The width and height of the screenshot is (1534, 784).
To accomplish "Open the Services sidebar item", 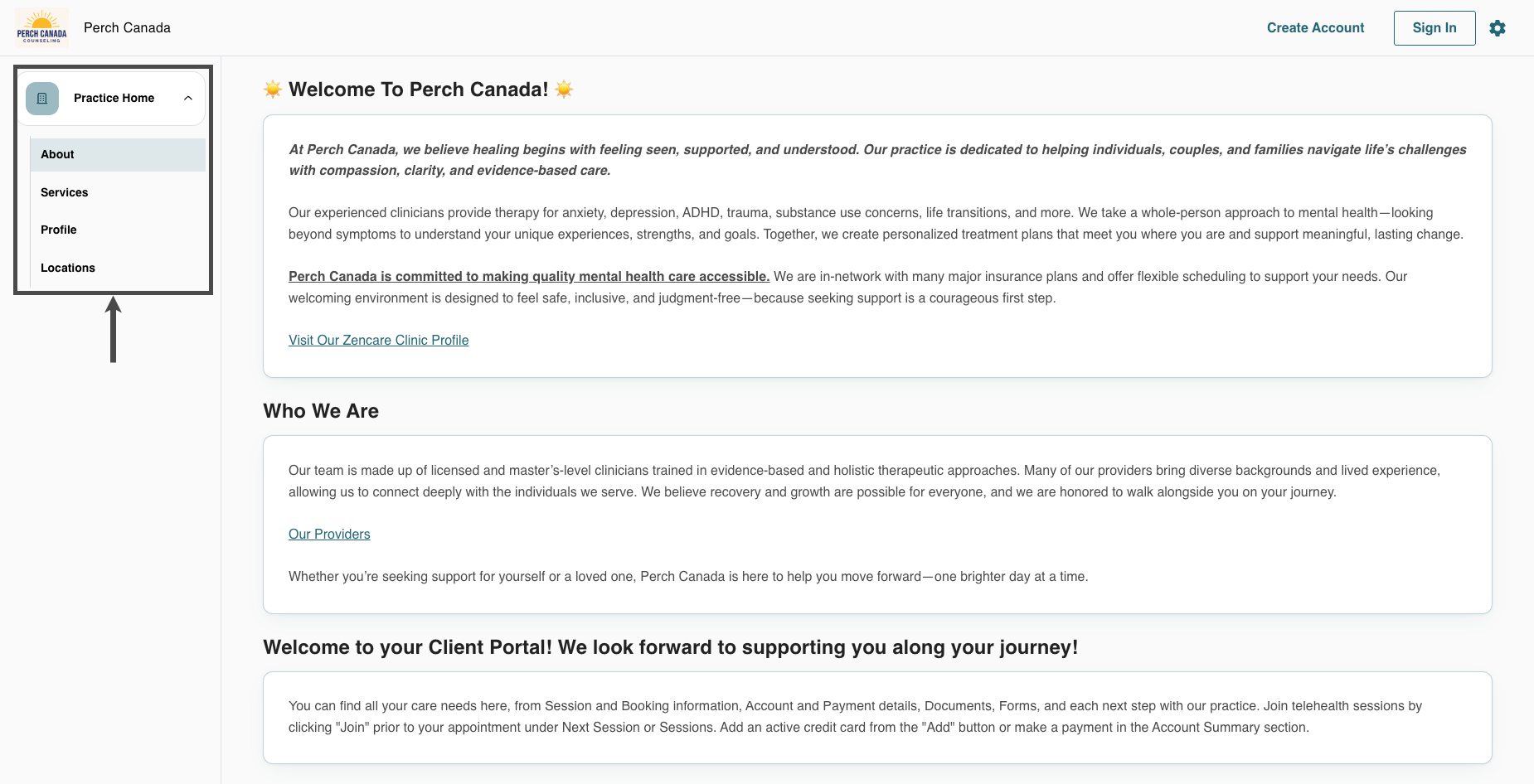I will [x=118, y=192].
